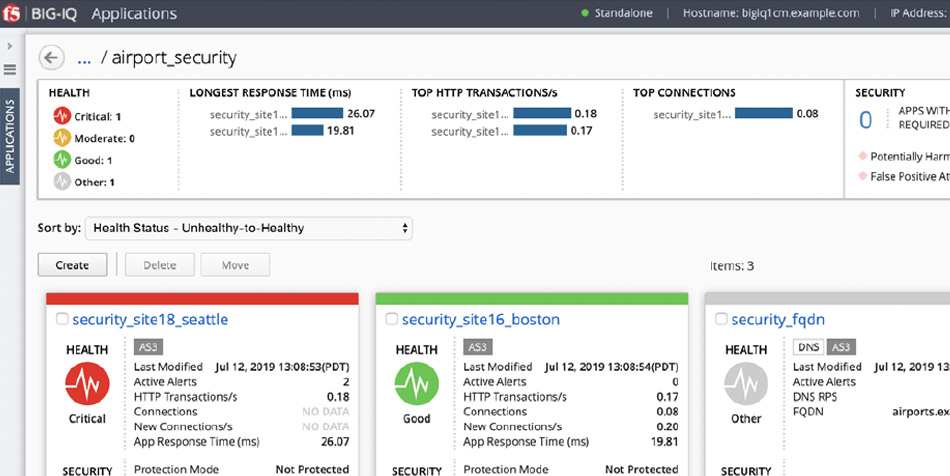The height and width of the screenshot is (476, 950).
Task: Click the Other health icon in summary
Action: coord(62,181)
